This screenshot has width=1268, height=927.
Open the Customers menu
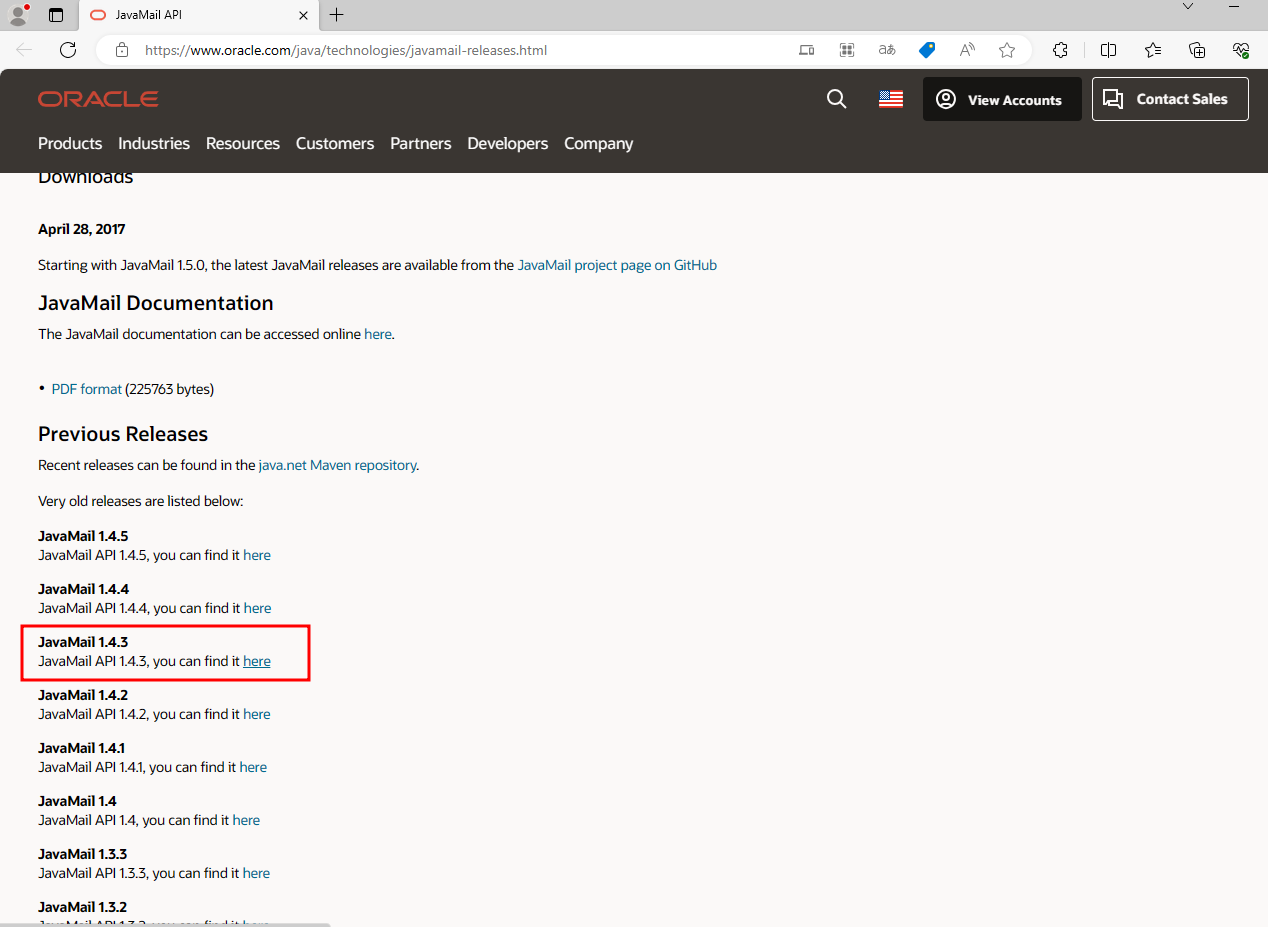coord(335,143)
